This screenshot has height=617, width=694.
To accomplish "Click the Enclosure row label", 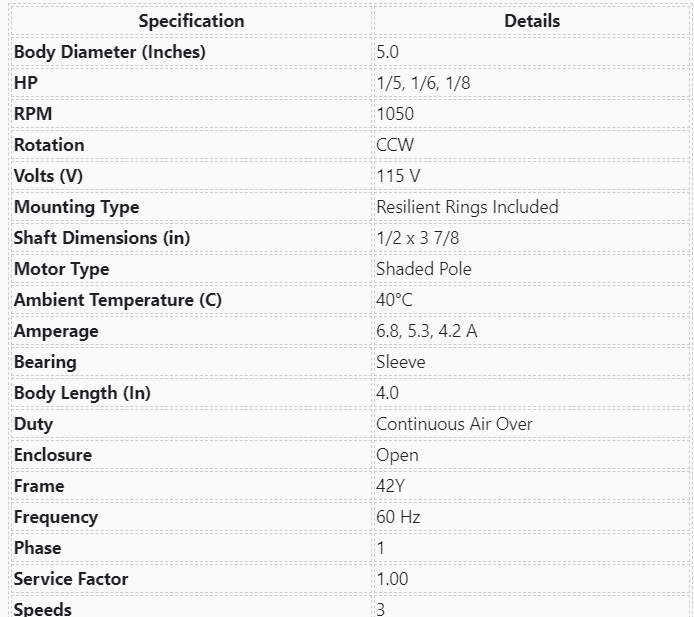I will (x=53, y=455).
